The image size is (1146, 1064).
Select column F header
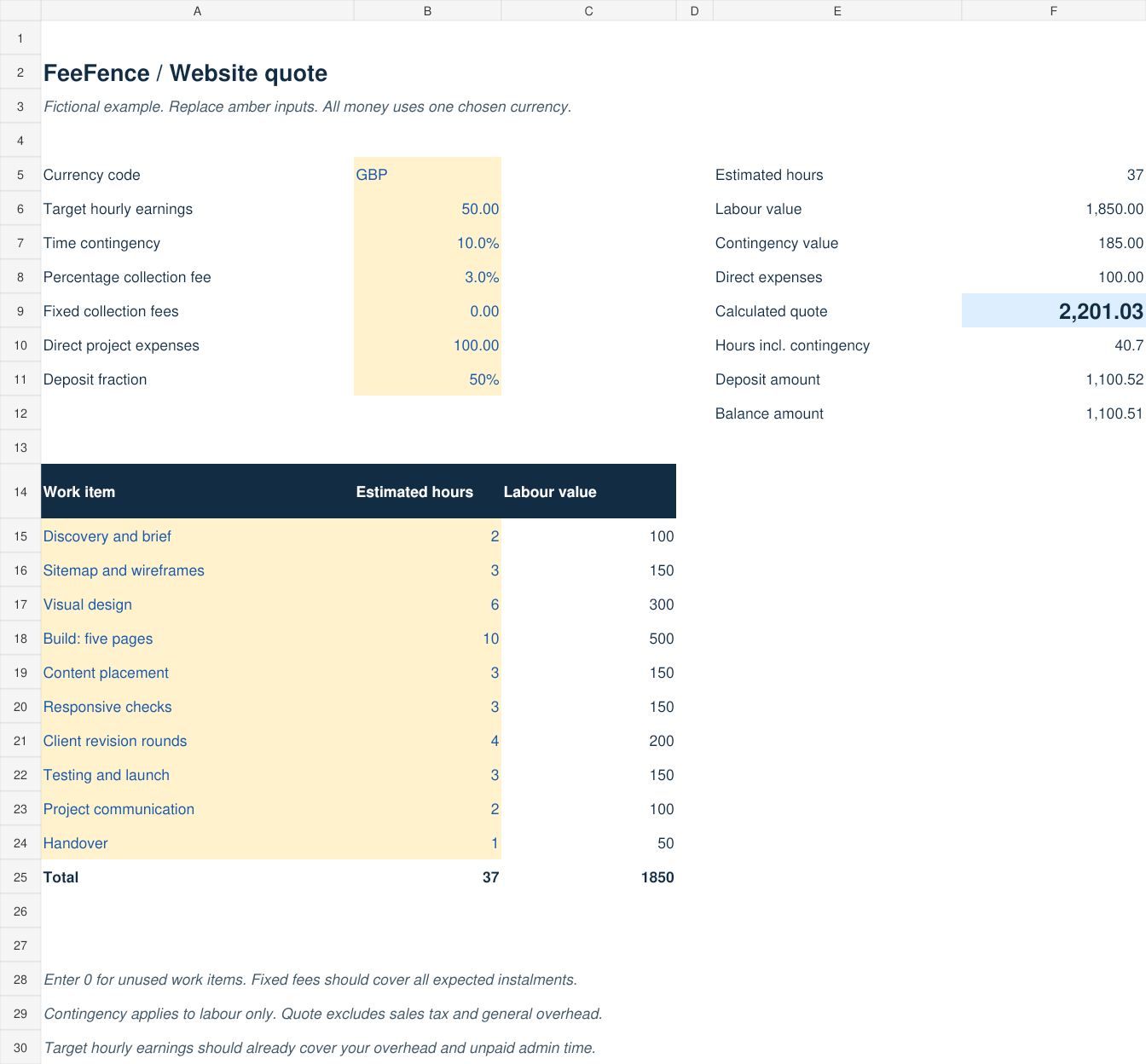click(x=1054, y=10)
